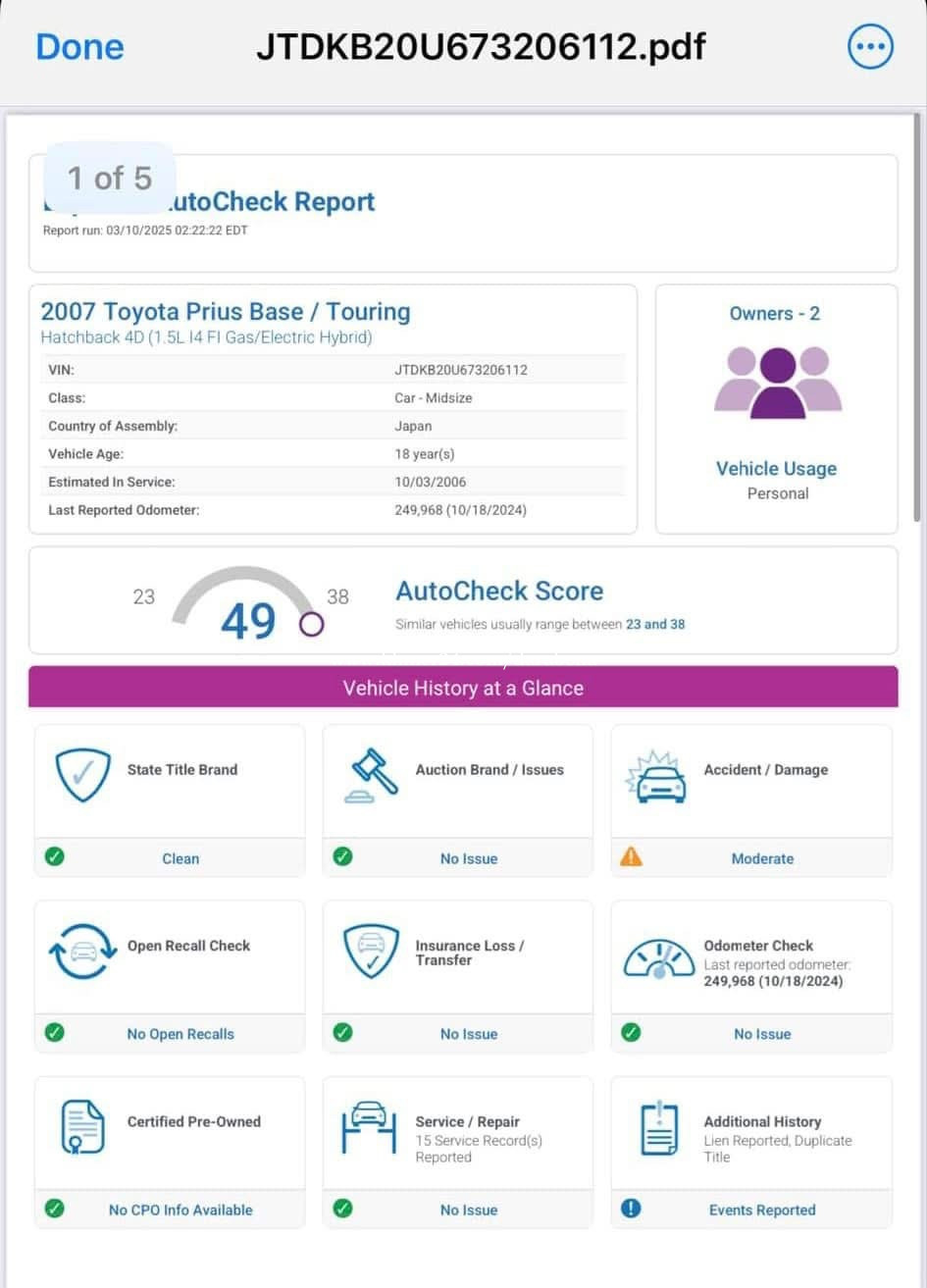Open 'No CPO Info Available' link
The height and width of the screenshot is (1288, 927).
(180, 1210)
